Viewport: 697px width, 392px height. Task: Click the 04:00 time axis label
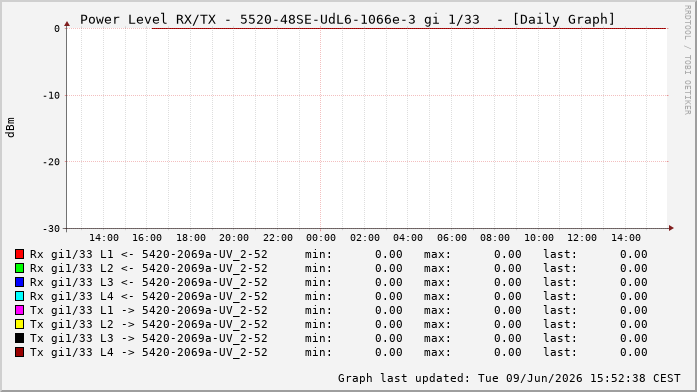(408, 238)
